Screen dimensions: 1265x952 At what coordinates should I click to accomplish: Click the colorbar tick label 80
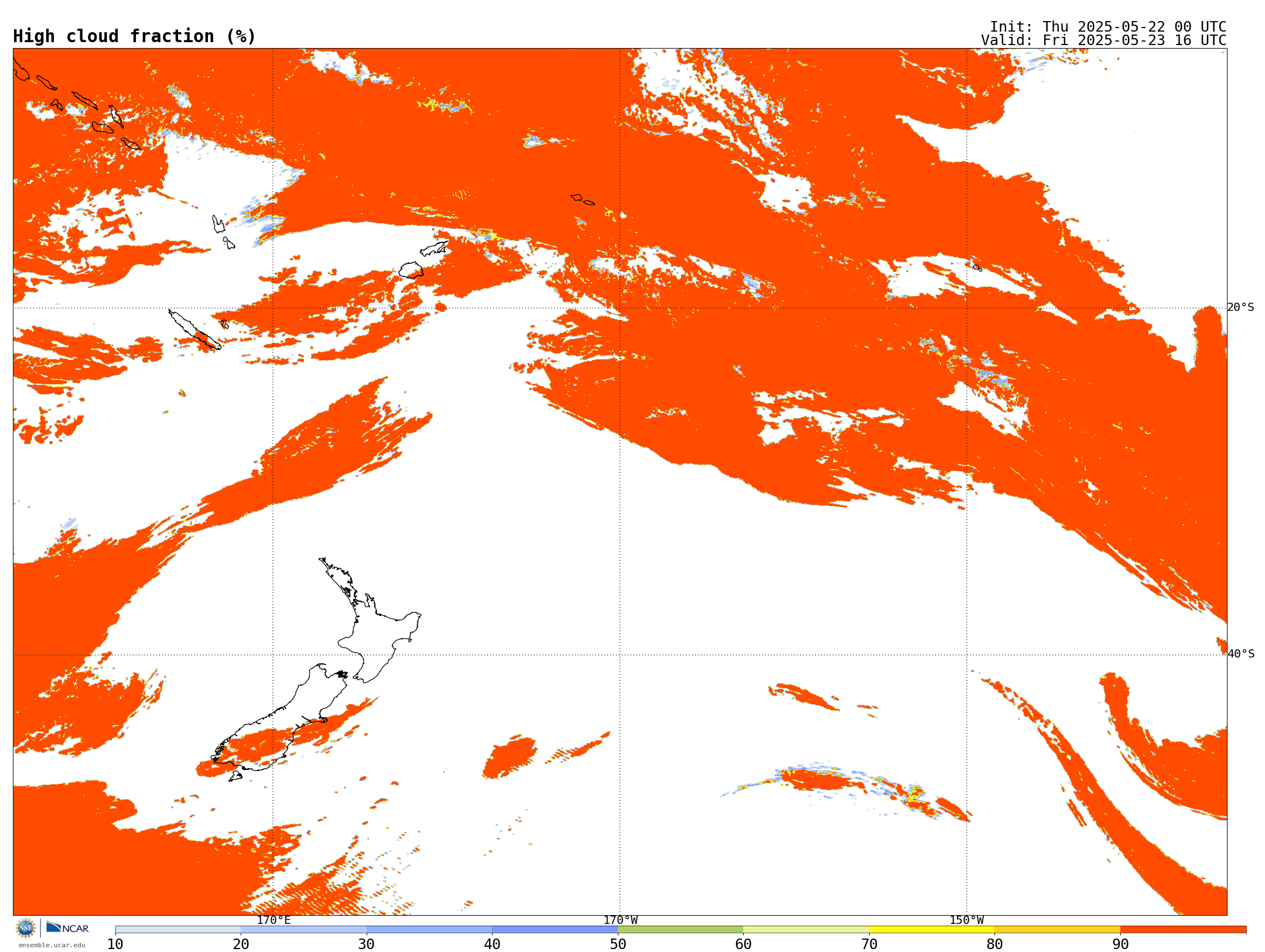(995, 944)
